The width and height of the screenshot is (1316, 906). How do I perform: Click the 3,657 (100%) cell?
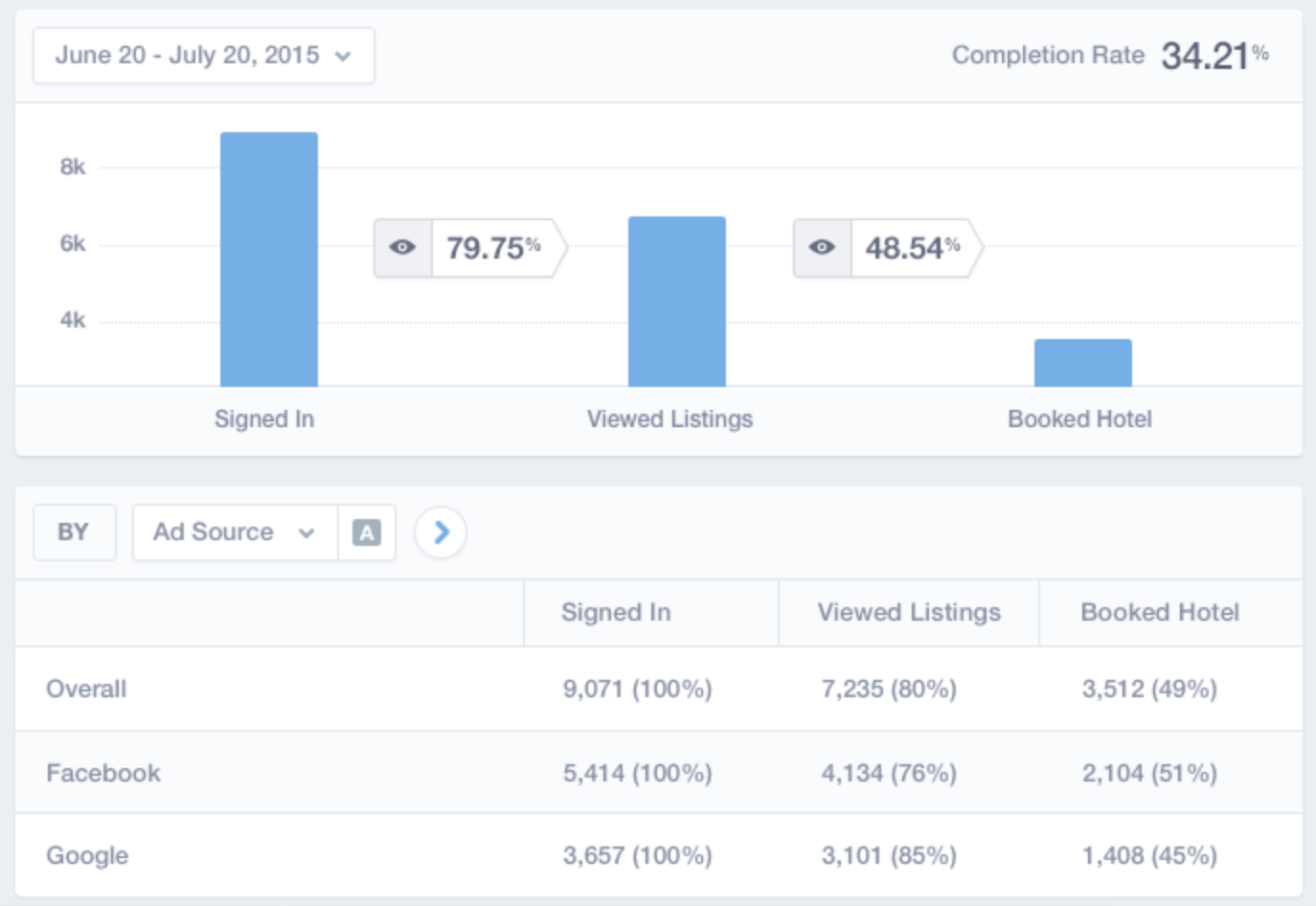637,855
